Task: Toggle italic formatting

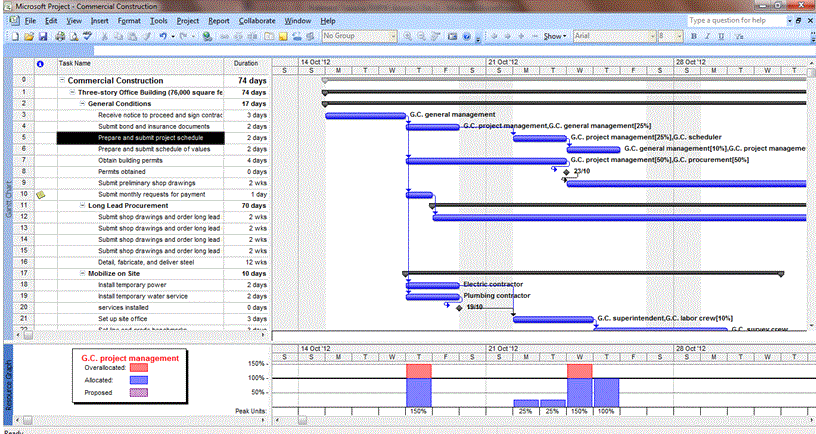Action: point(707,36)
